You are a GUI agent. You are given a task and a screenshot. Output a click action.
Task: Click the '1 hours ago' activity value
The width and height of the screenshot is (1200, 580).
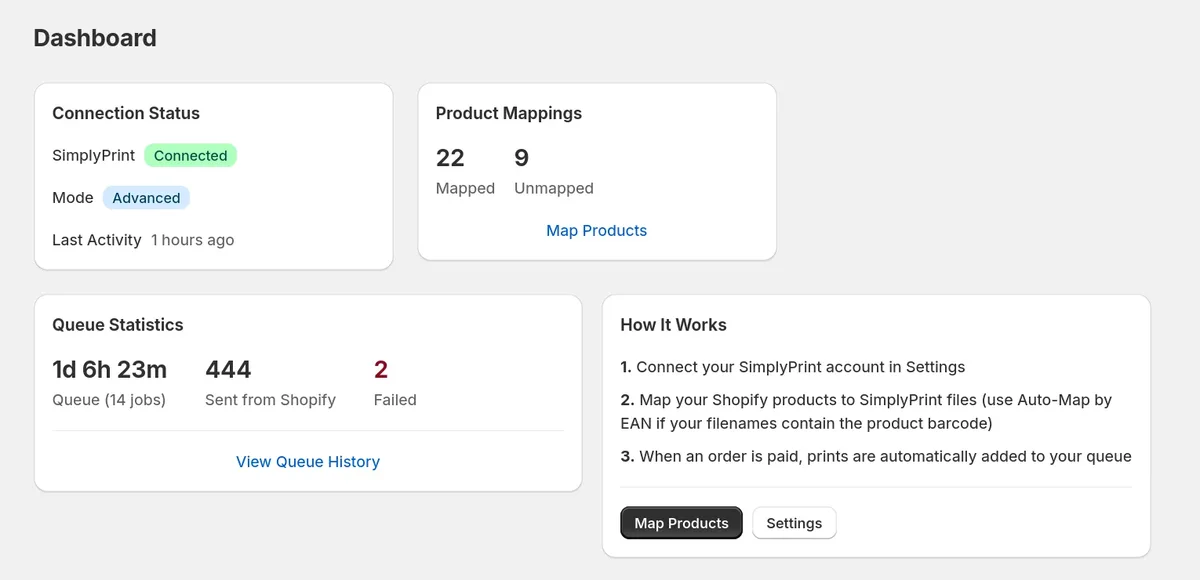click(x=193, y=240)
